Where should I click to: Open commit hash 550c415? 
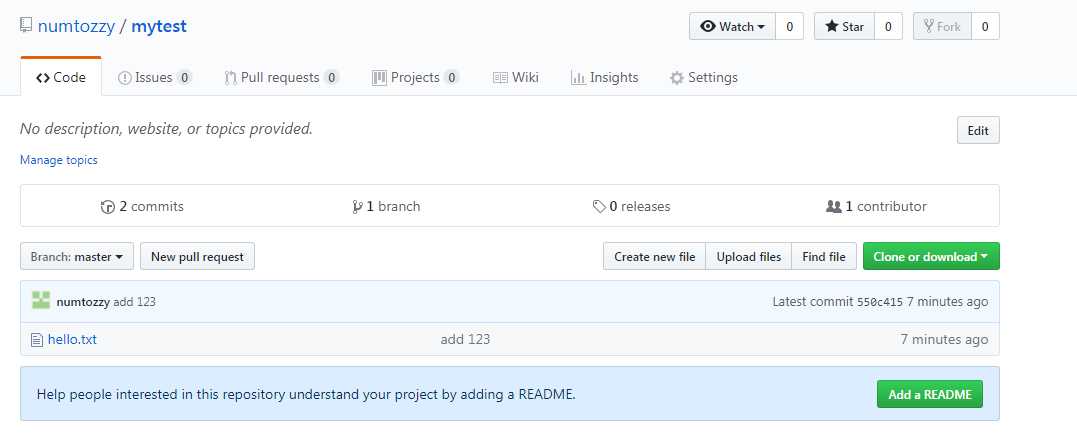click(x=880, y=302)
